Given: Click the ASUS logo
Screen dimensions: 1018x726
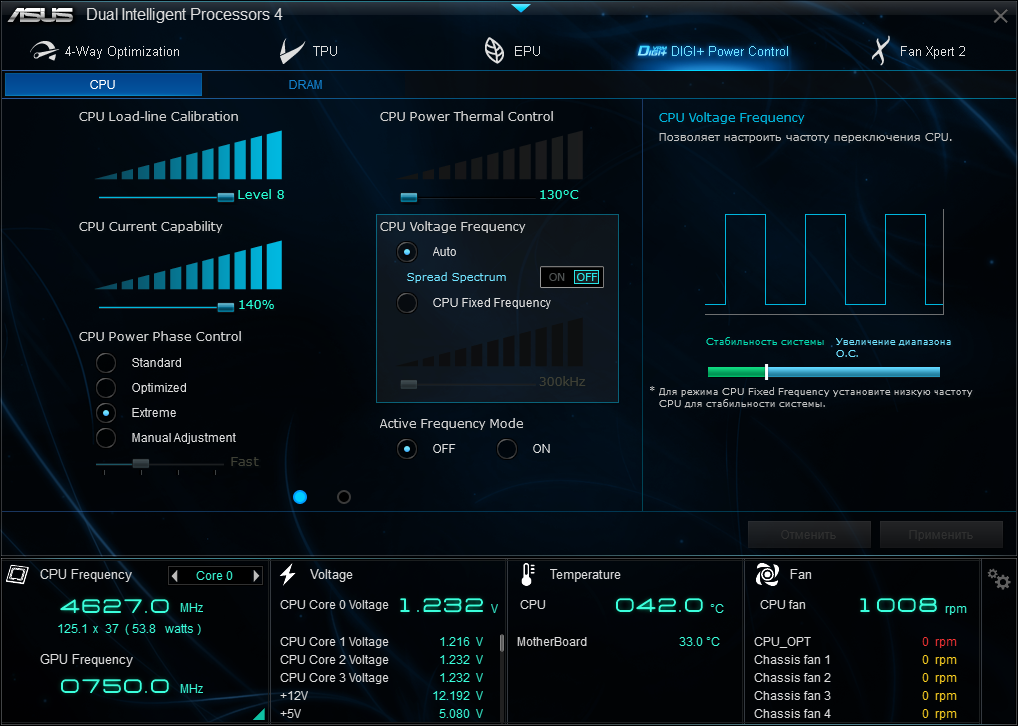Looking at the screenshot, I should click(x=41, y=14).
